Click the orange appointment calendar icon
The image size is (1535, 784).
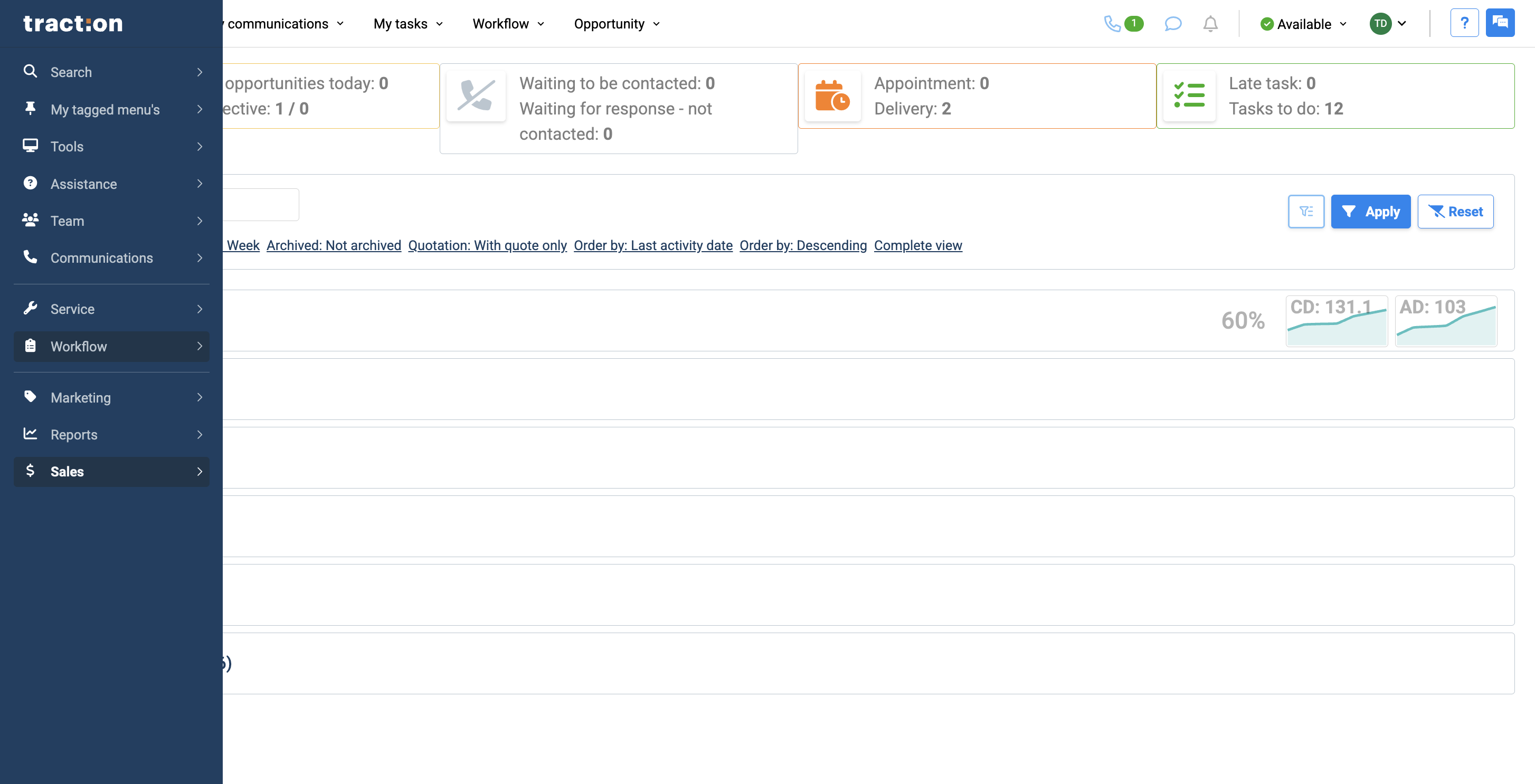pyautogui.click(x=832, y=95)
